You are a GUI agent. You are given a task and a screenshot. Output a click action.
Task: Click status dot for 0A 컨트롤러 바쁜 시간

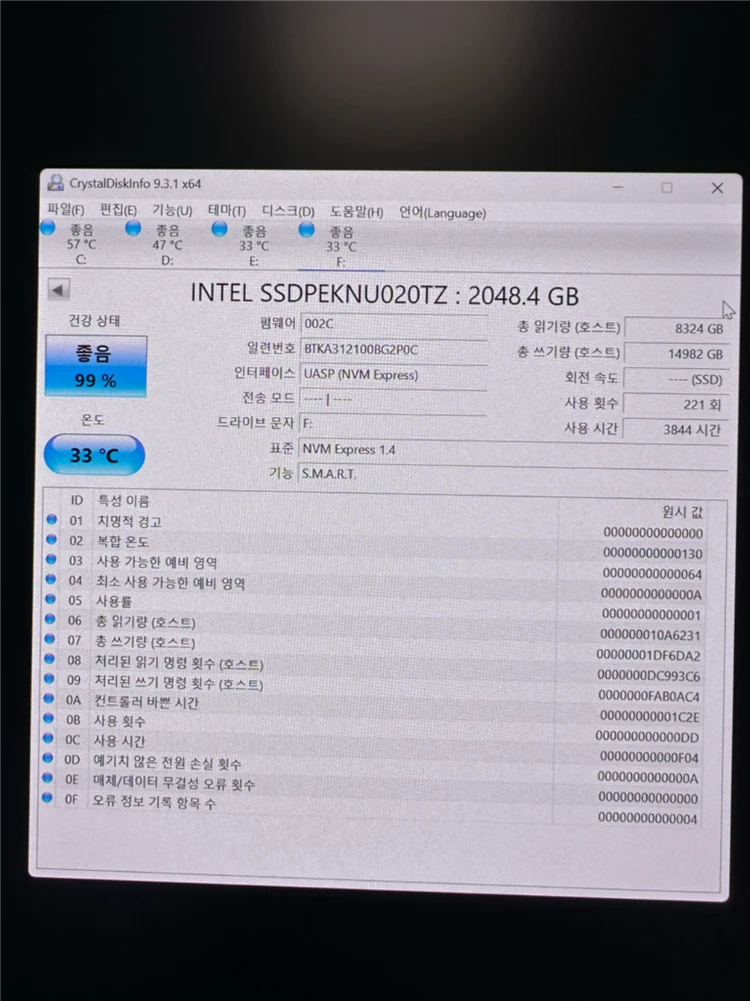pos(49,698)
